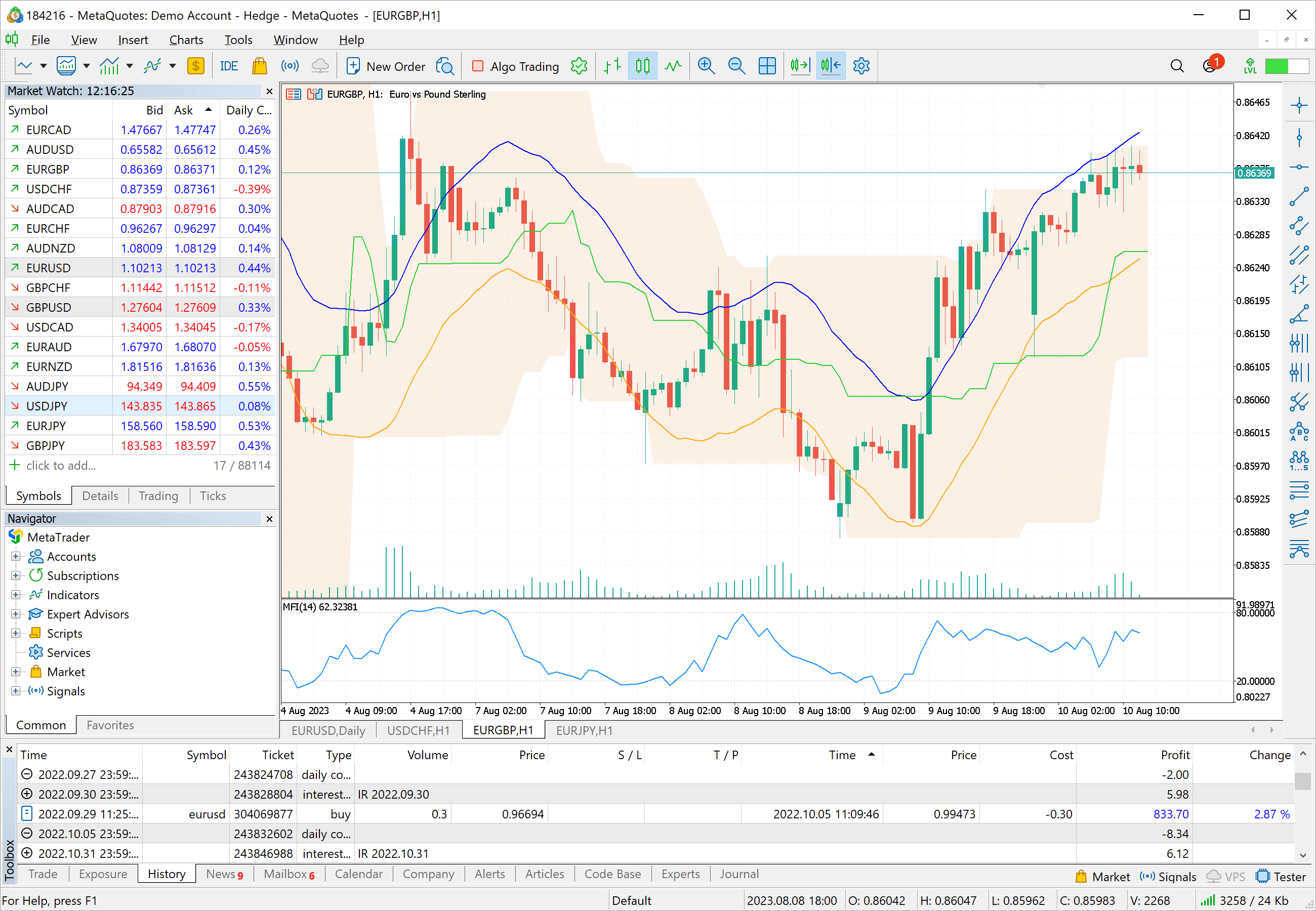The width and height of the screenshot is (1316, 911).
Task: Toggle the chart quick-trade table icon
Action: click(x=294, y=94)
